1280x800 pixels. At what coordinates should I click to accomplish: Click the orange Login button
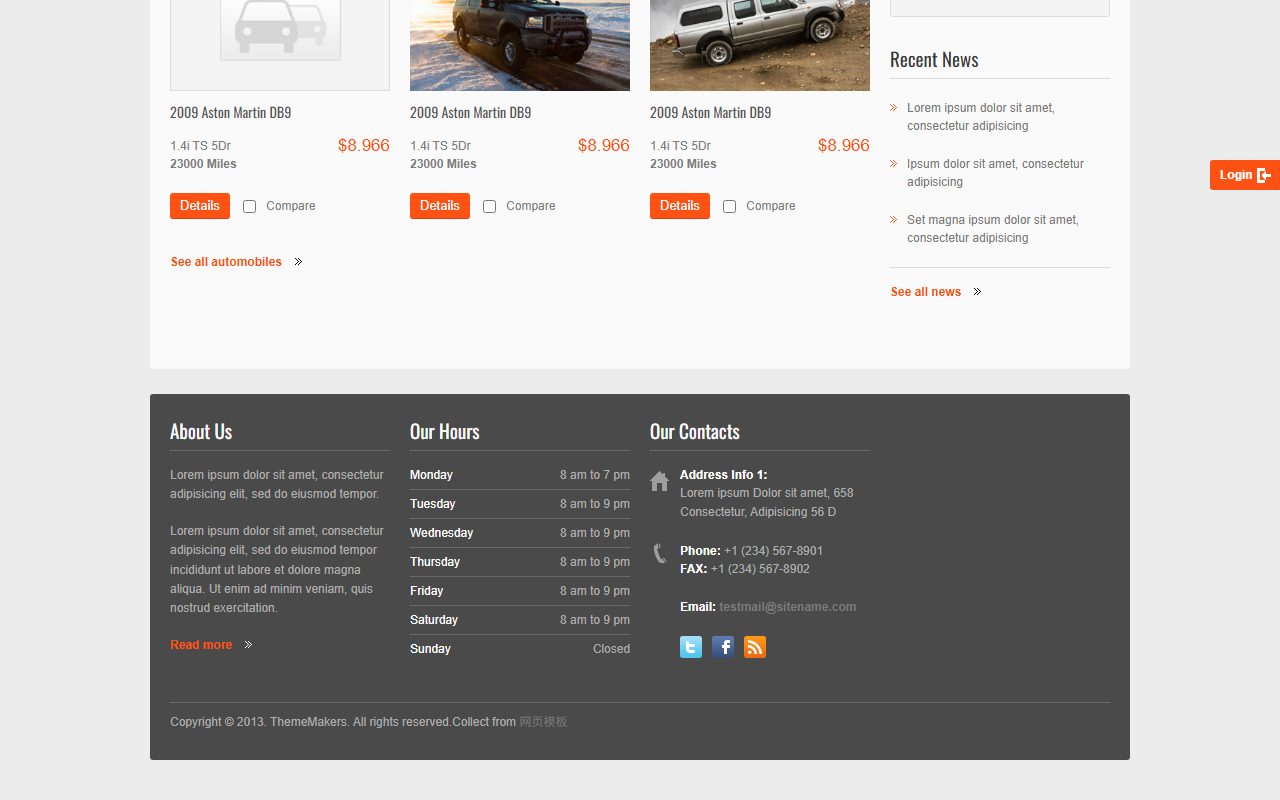tap(1245, 175)
